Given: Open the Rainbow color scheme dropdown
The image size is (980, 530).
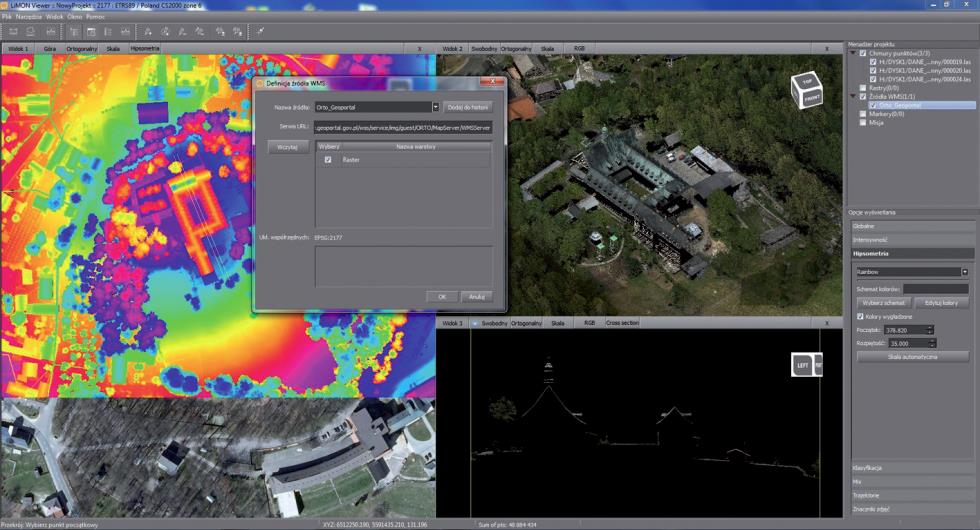Looking at the screenshot, I should pyautogui.click(x=964, y=272).
